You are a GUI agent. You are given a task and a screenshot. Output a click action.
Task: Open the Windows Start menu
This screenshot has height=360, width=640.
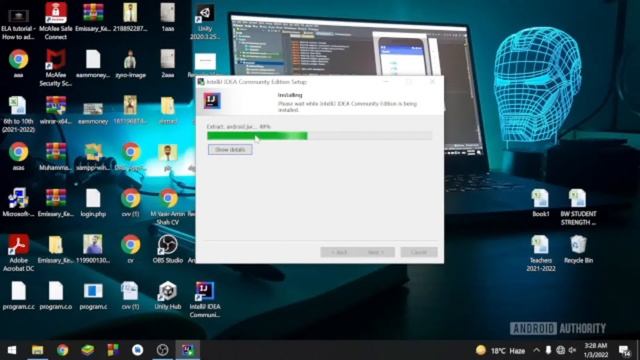[12, 350]
